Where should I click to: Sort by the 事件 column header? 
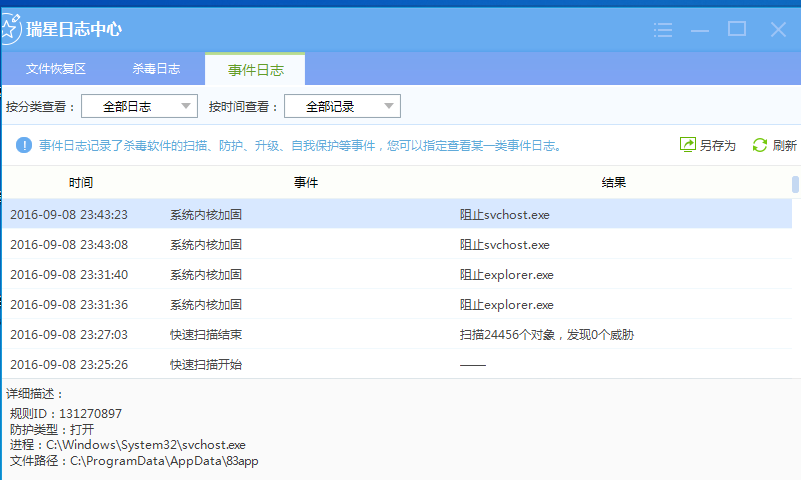tap(306, 182)
